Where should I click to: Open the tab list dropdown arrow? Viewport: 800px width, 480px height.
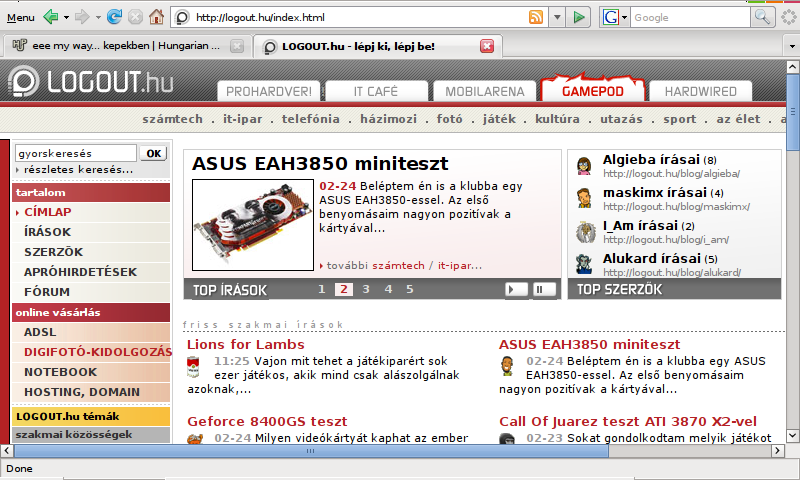pos(792,46)
